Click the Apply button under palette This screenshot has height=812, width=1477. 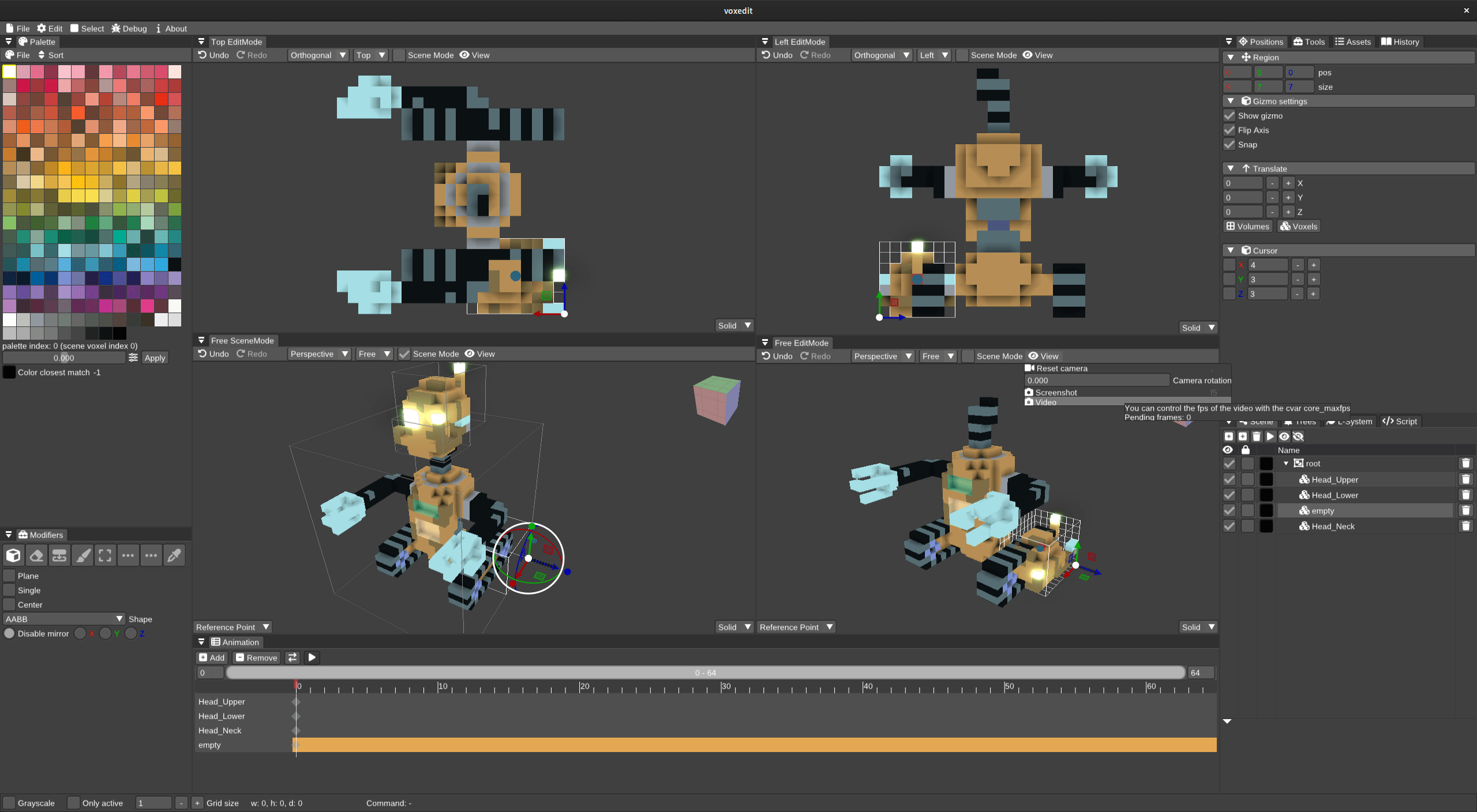(155, 358)
